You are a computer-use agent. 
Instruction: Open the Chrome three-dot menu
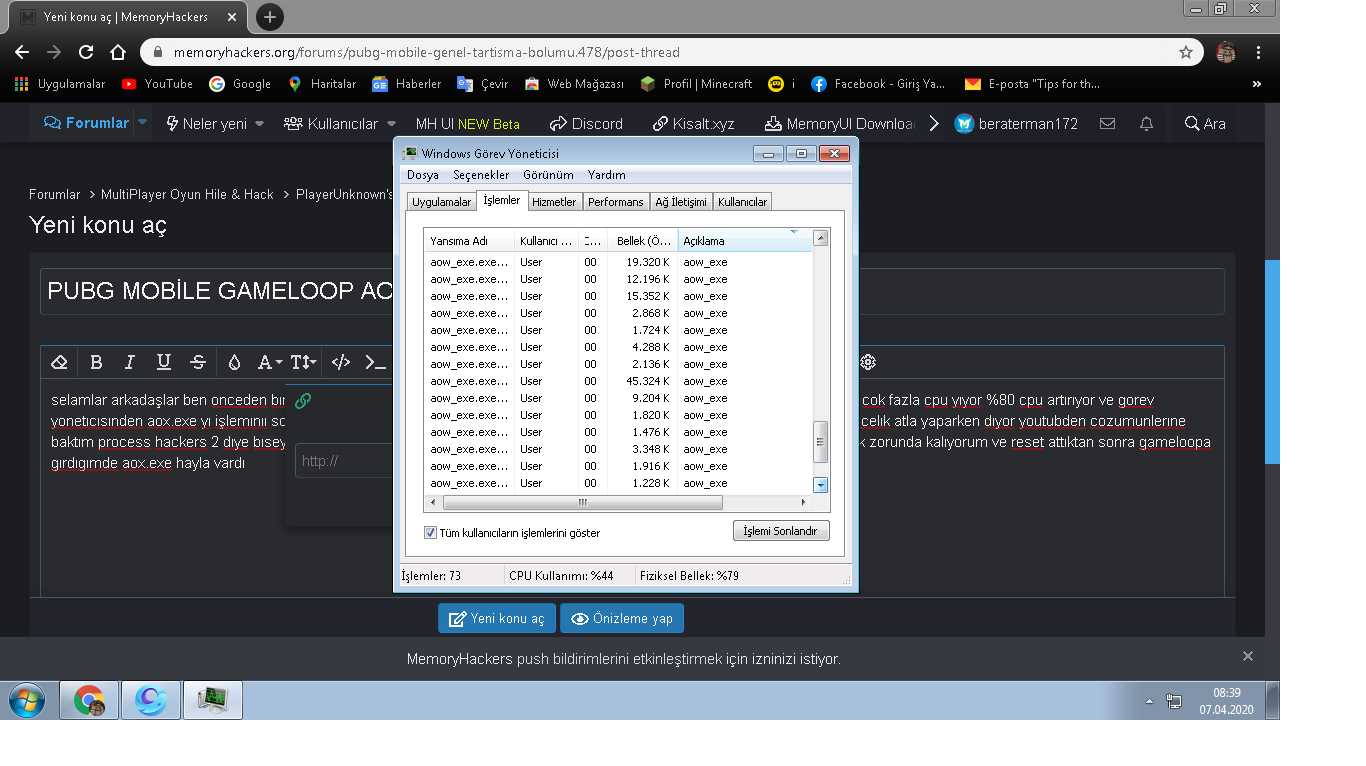pyautogui.click(x=1258, y=52)
